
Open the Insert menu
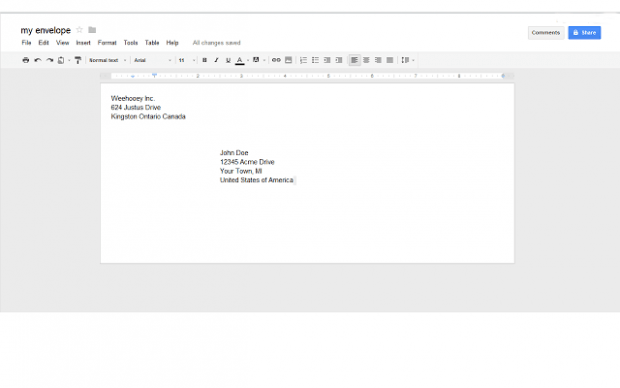(83, 43)
